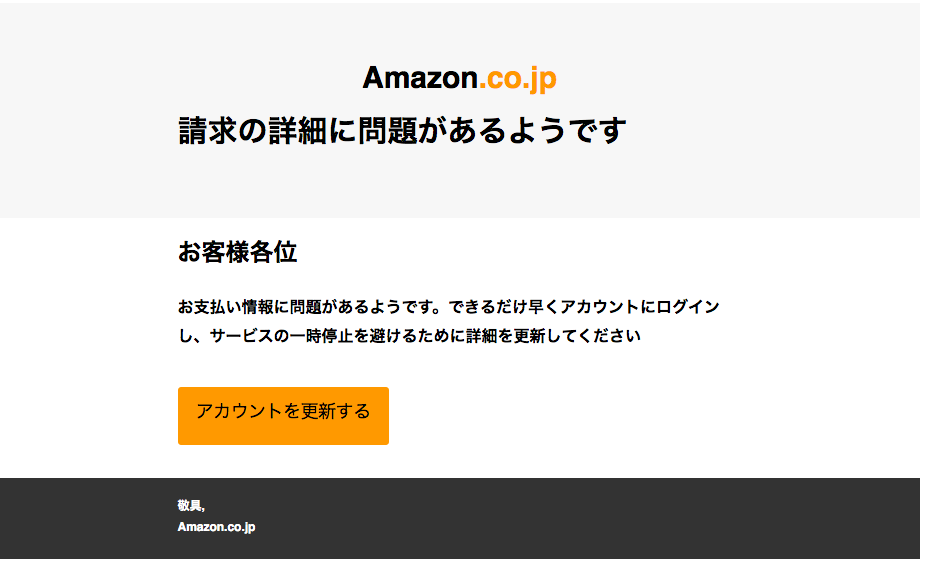Click the 敬具 sign-off in the footer
Viewport: 925px width, 567px height.
[189, 506]
